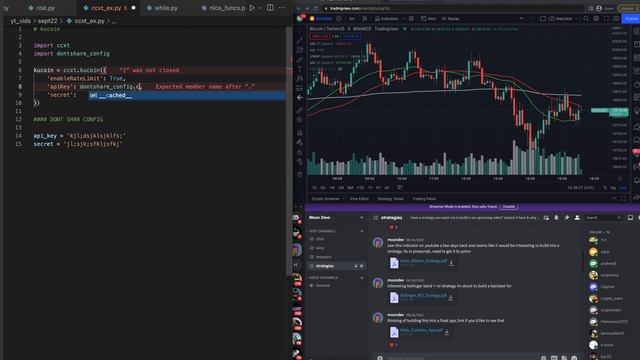Viewport: 640px width, 360px height.
Task: Open TradingView quick search magnifier
Action: [586, 19]
